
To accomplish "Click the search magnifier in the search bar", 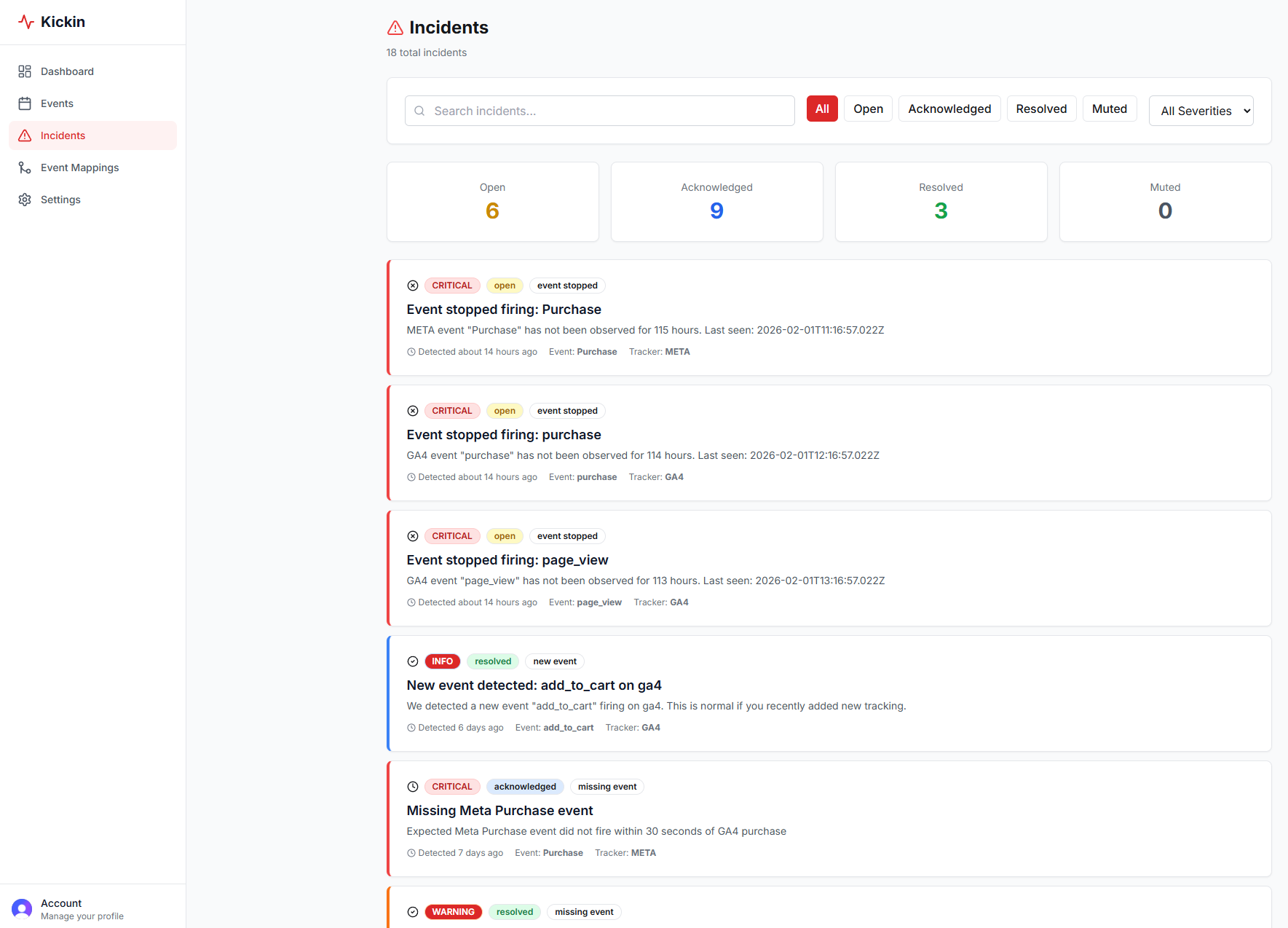I will point(419,111).
